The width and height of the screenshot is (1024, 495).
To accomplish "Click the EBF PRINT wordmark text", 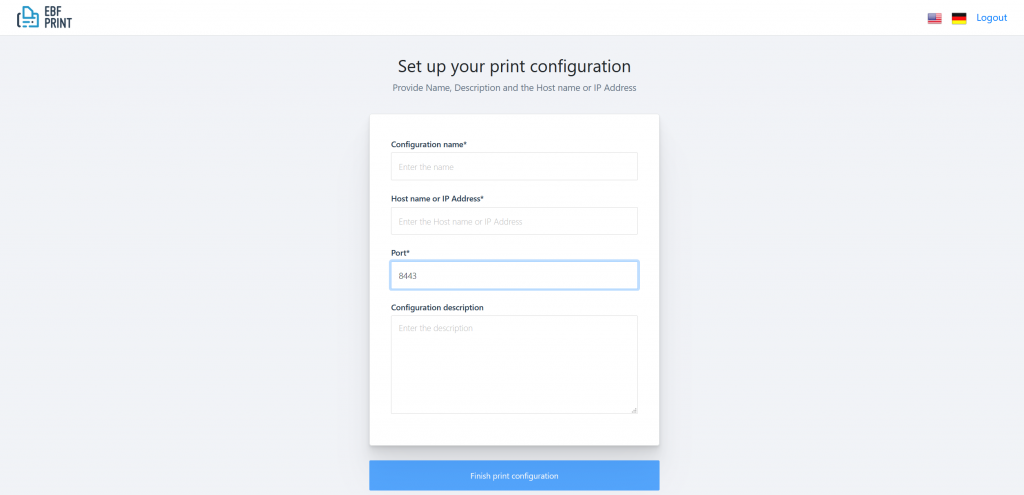I will pyautogui.click(x=58, y=17).
